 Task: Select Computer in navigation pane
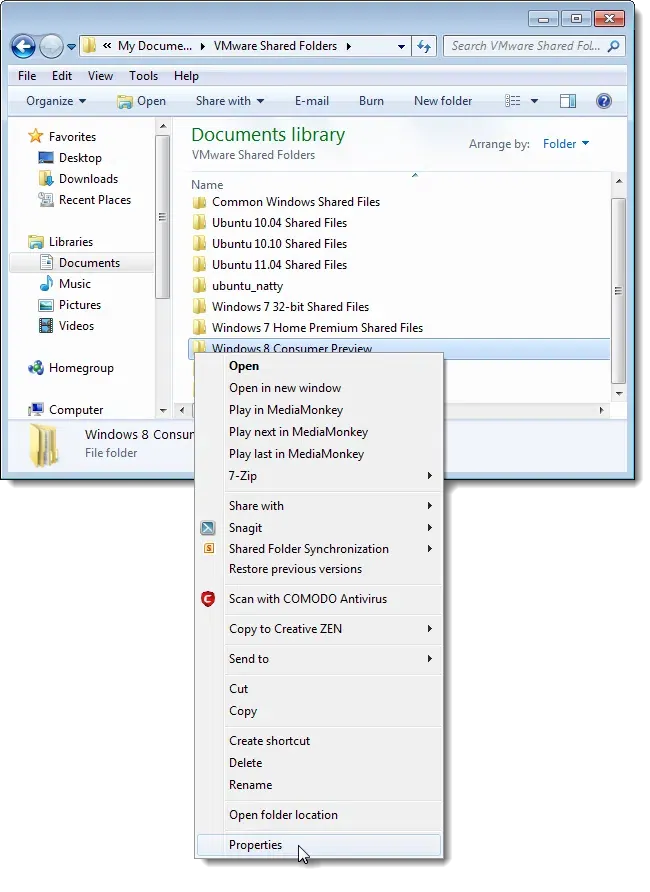76,410
